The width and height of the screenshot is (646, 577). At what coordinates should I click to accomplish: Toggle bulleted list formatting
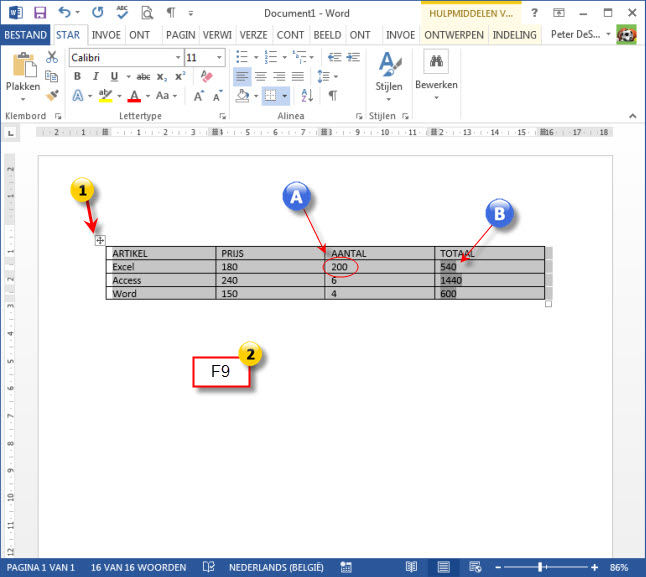(242, 57)
